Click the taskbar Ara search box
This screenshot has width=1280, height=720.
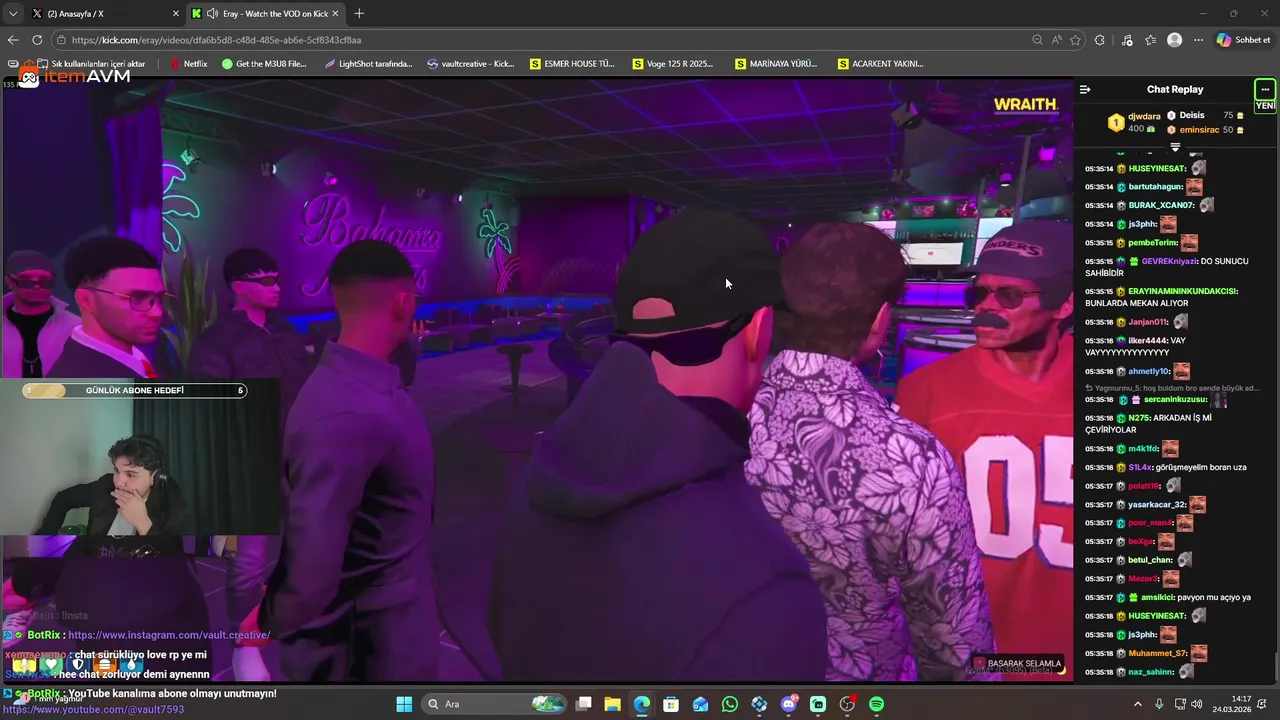[495, 704]
